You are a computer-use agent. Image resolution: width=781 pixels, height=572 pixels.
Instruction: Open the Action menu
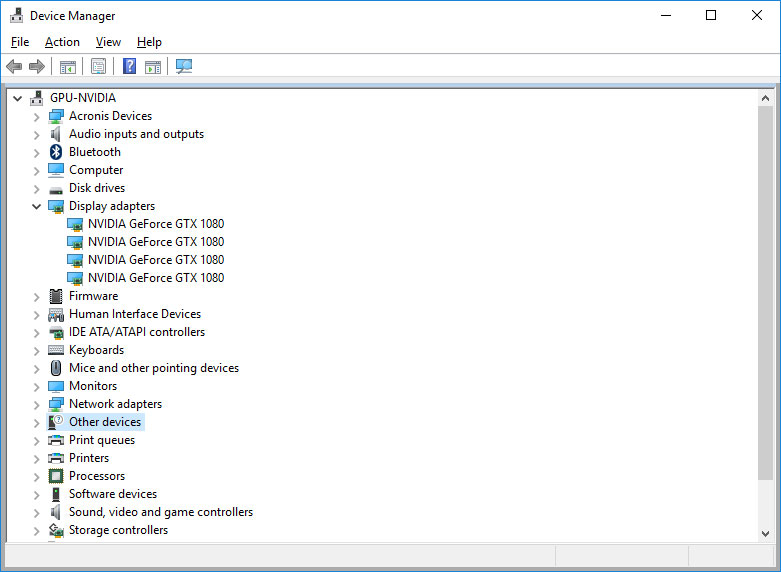click(x=62, y=42)
